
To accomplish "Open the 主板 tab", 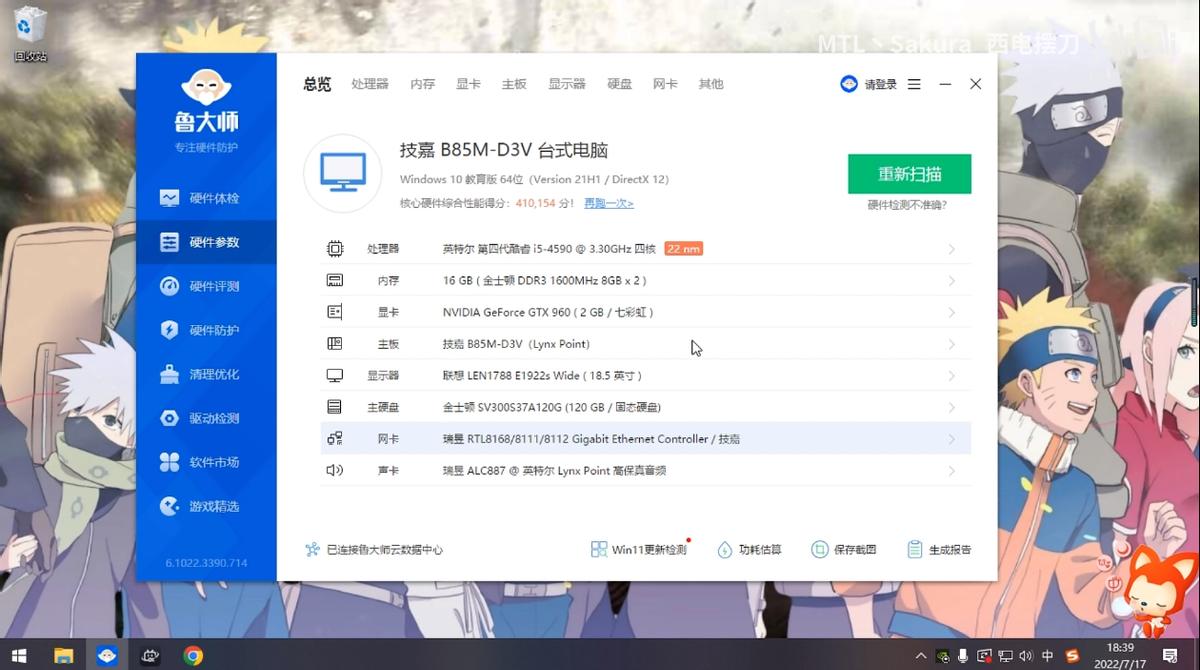I will coord(514,84).
